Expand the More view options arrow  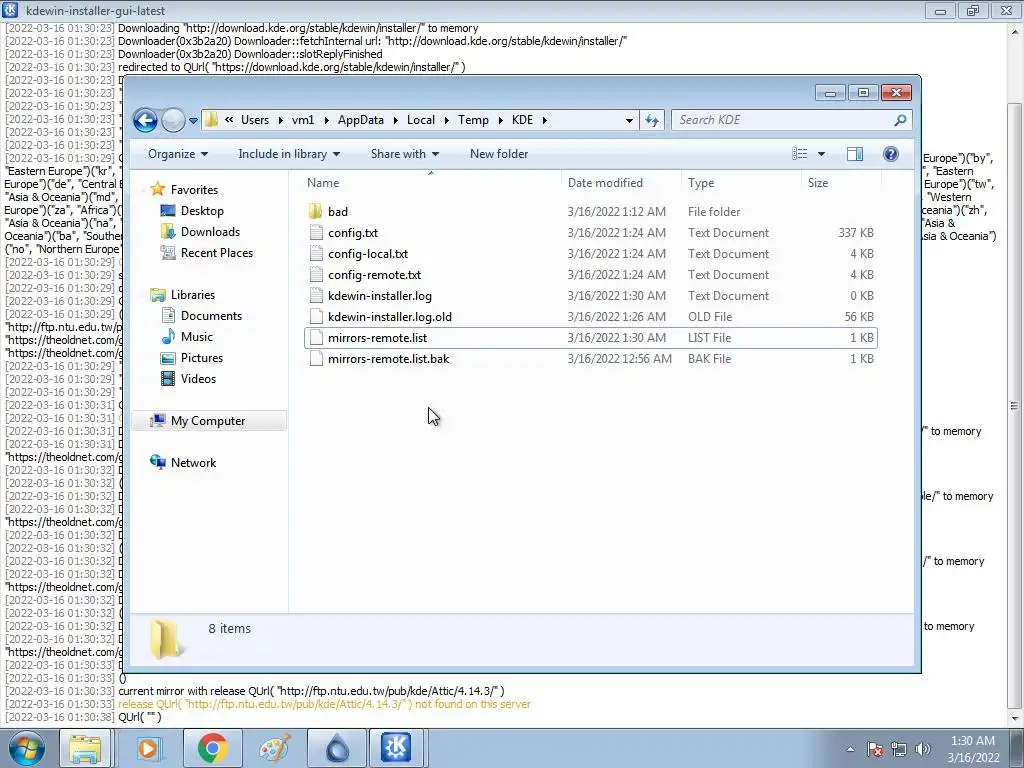click(x=822, y=154)
